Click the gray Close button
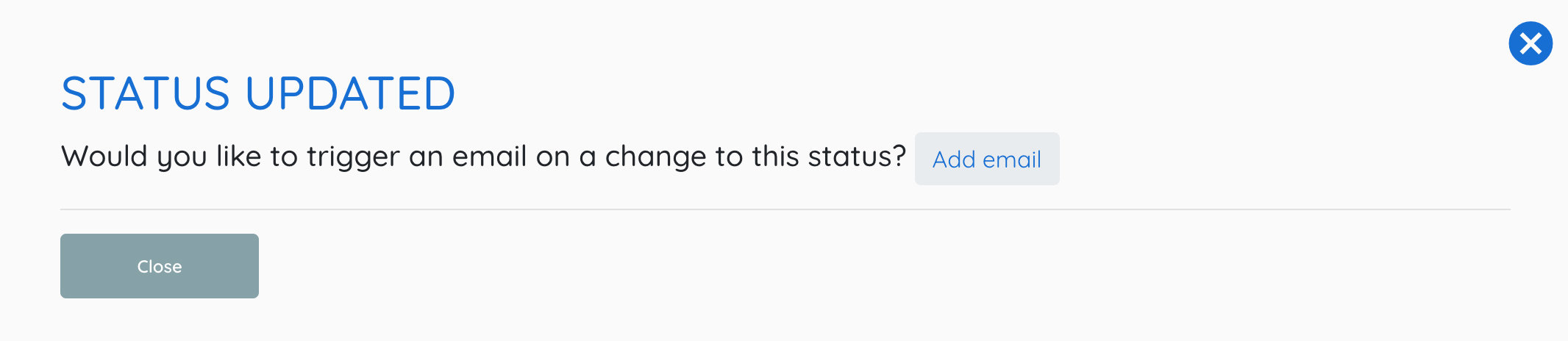The height and width of the screenshot is (341, 1568). pos(160,266)
